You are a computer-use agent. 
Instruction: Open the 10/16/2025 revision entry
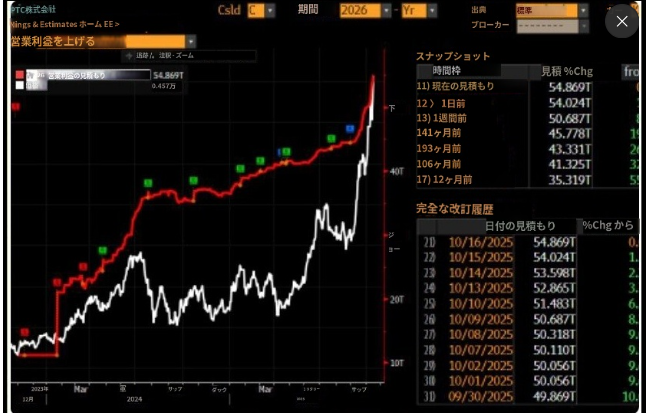tap(485, 243)
